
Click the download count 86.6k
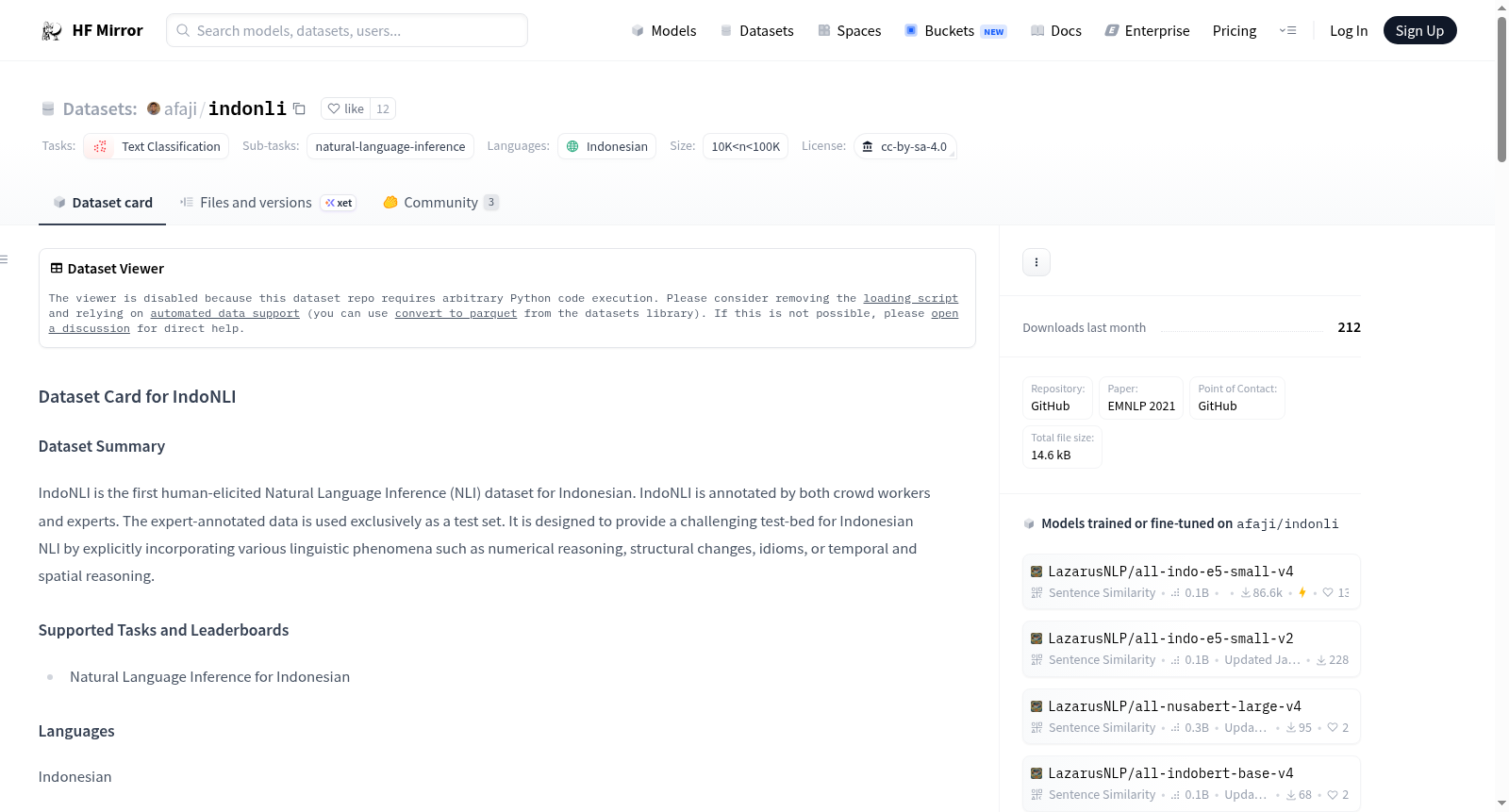1261,593
